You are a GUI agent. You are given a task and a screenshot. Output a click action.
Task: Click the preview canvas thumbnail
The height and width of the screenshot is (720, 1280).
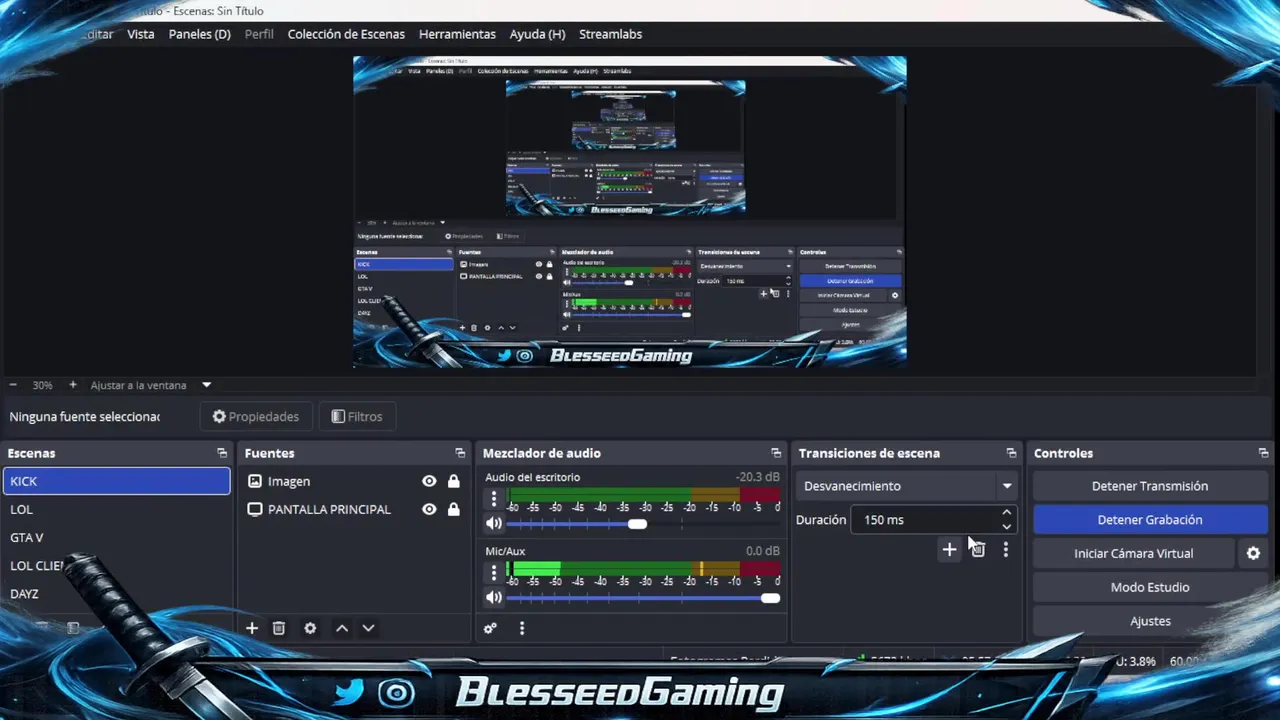click(630, 212)
